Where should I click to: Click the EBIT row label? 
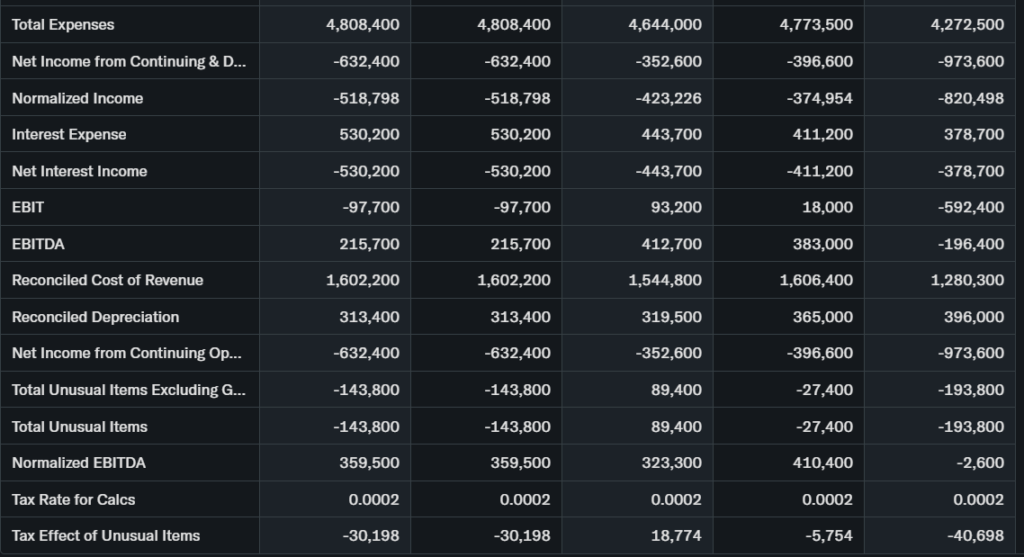[x=28, y=207]
